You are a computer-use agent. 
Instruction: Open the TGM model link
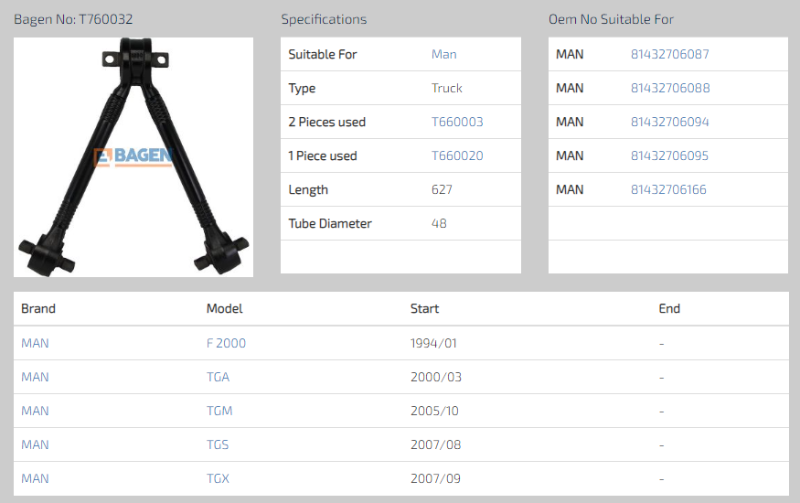tap(219, 411)
